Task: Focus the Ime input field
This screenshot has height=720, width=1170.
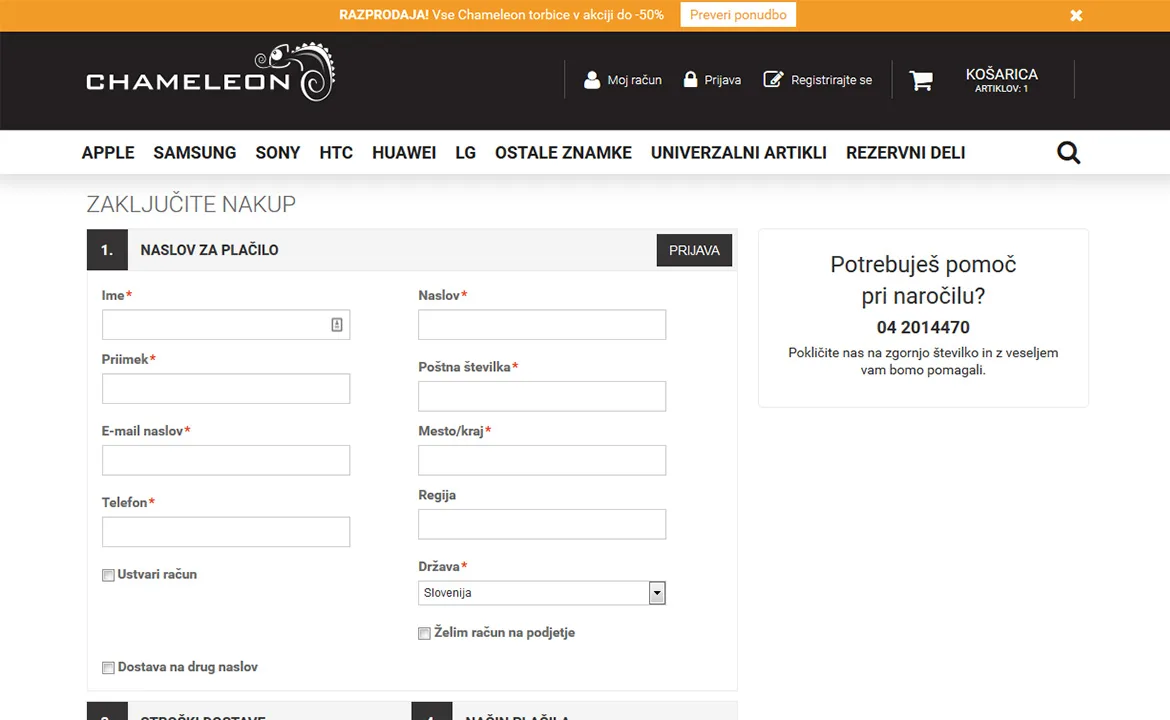Action: click(x=226, y=325)
